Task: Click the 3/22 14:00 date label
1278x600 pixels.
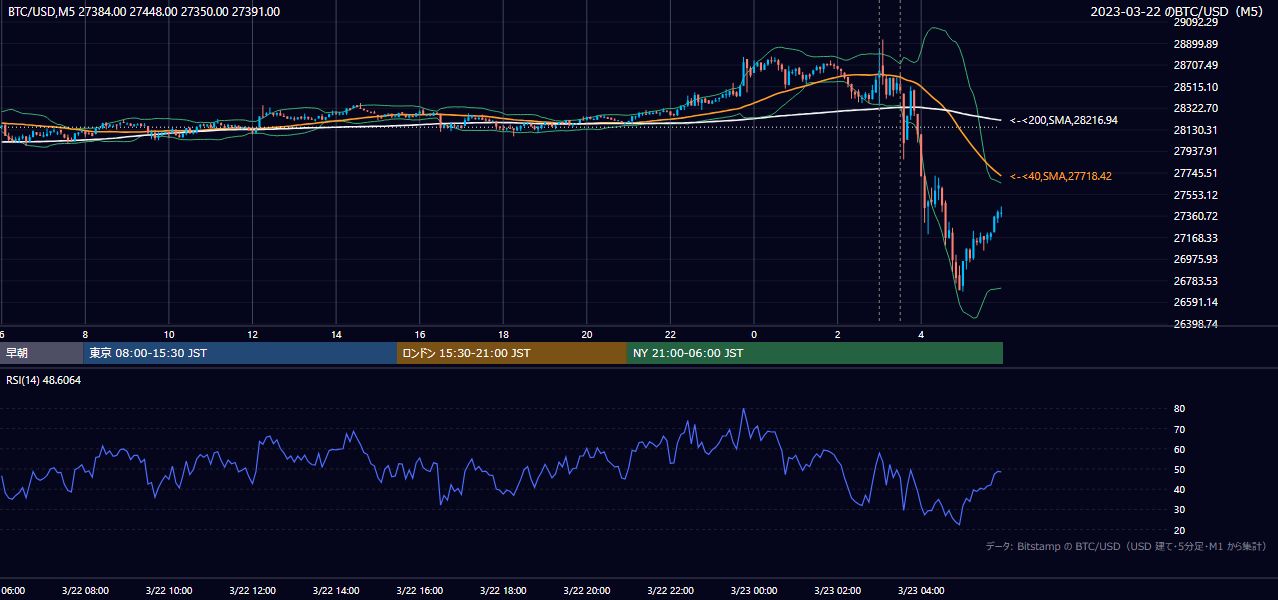Action: (336, 591)
